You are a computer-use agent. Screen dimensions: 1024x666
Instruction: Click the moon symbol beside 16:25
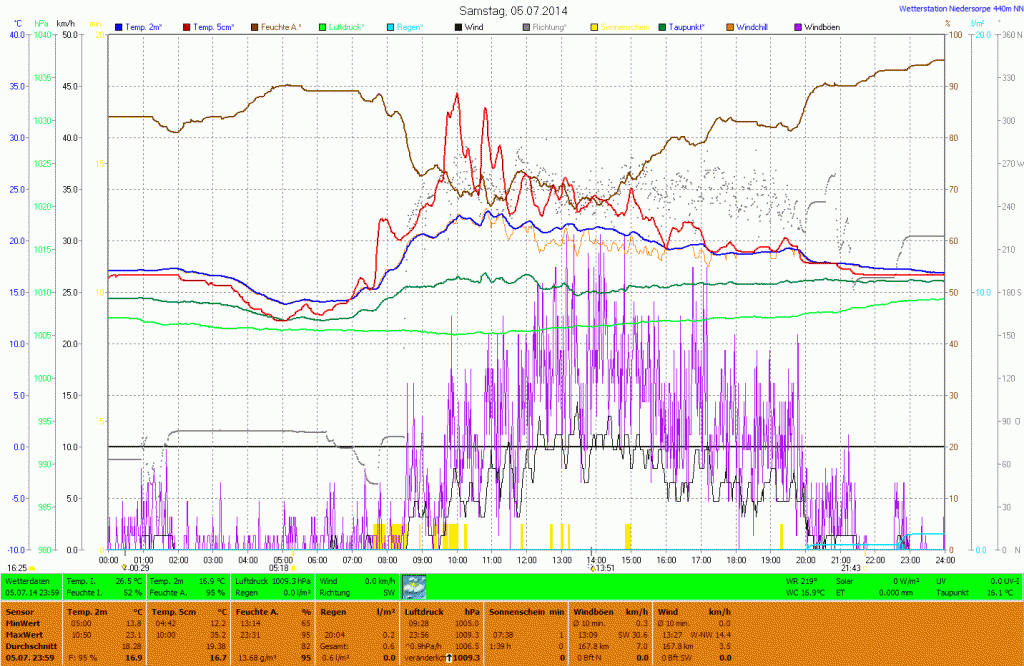(32, 568)
